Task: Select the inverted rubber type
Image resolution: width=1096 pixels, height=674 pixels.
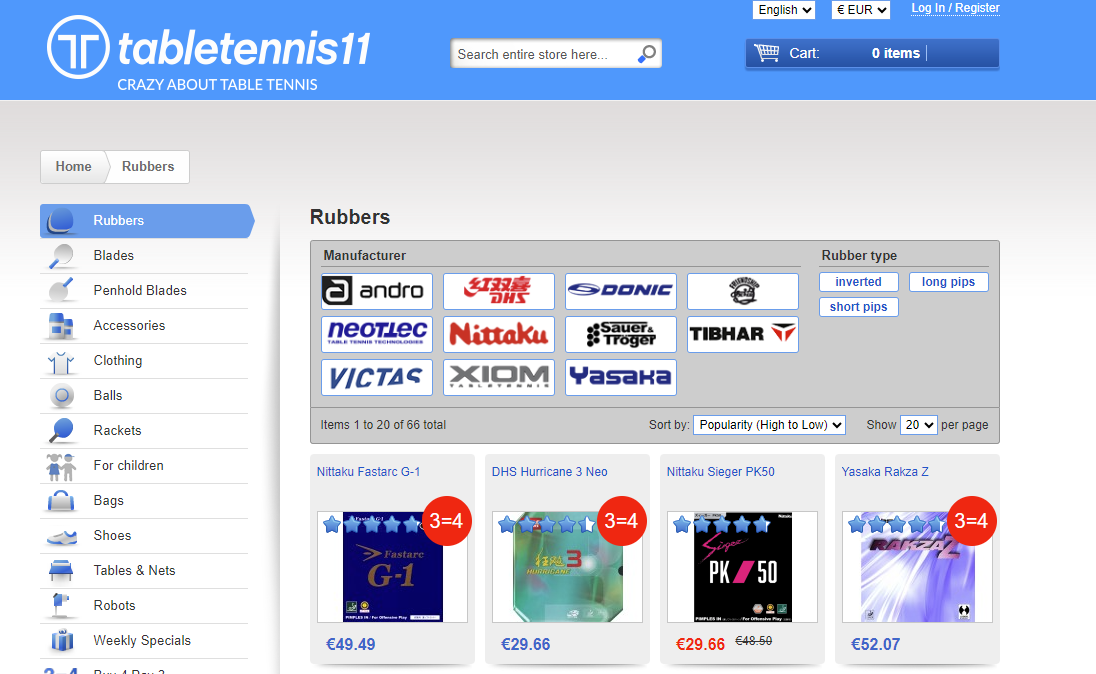Action: tap(858, 282)
